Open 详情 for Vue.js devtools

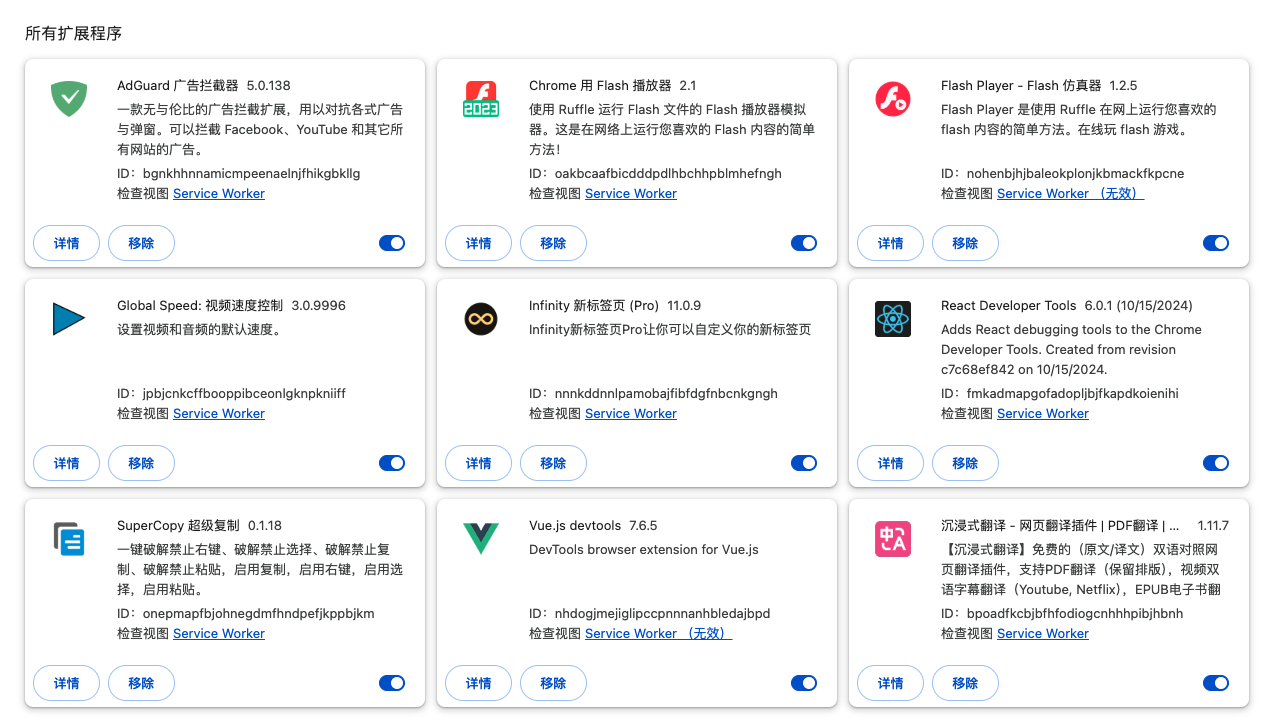coord(479,683)
